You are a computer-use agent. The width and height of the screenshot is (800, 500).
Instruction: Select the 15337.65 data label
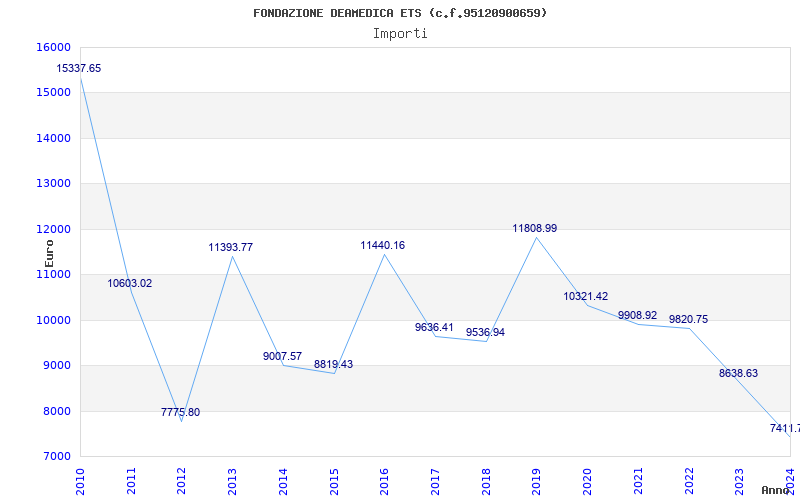79,68
